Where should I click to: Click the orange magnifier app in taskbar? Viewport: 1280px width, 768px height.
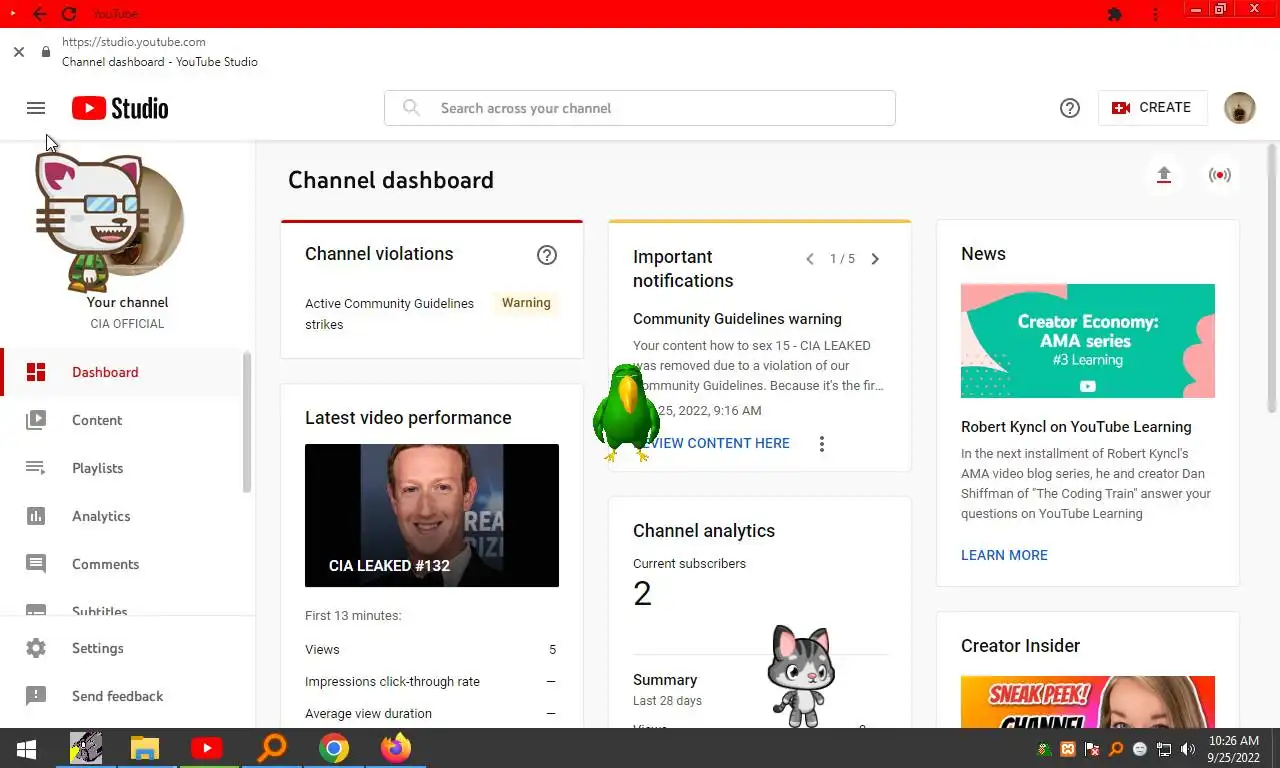[271, 748]
